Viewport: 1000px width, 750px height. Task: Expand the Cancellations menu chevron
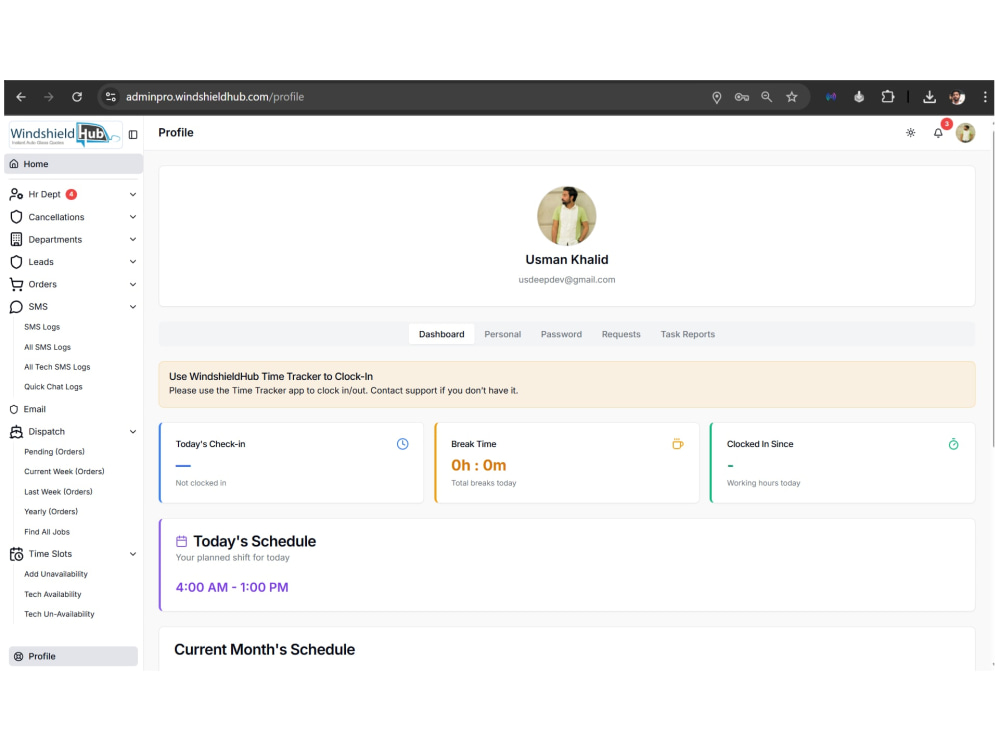pyautogui.click(x=133, y=217)
